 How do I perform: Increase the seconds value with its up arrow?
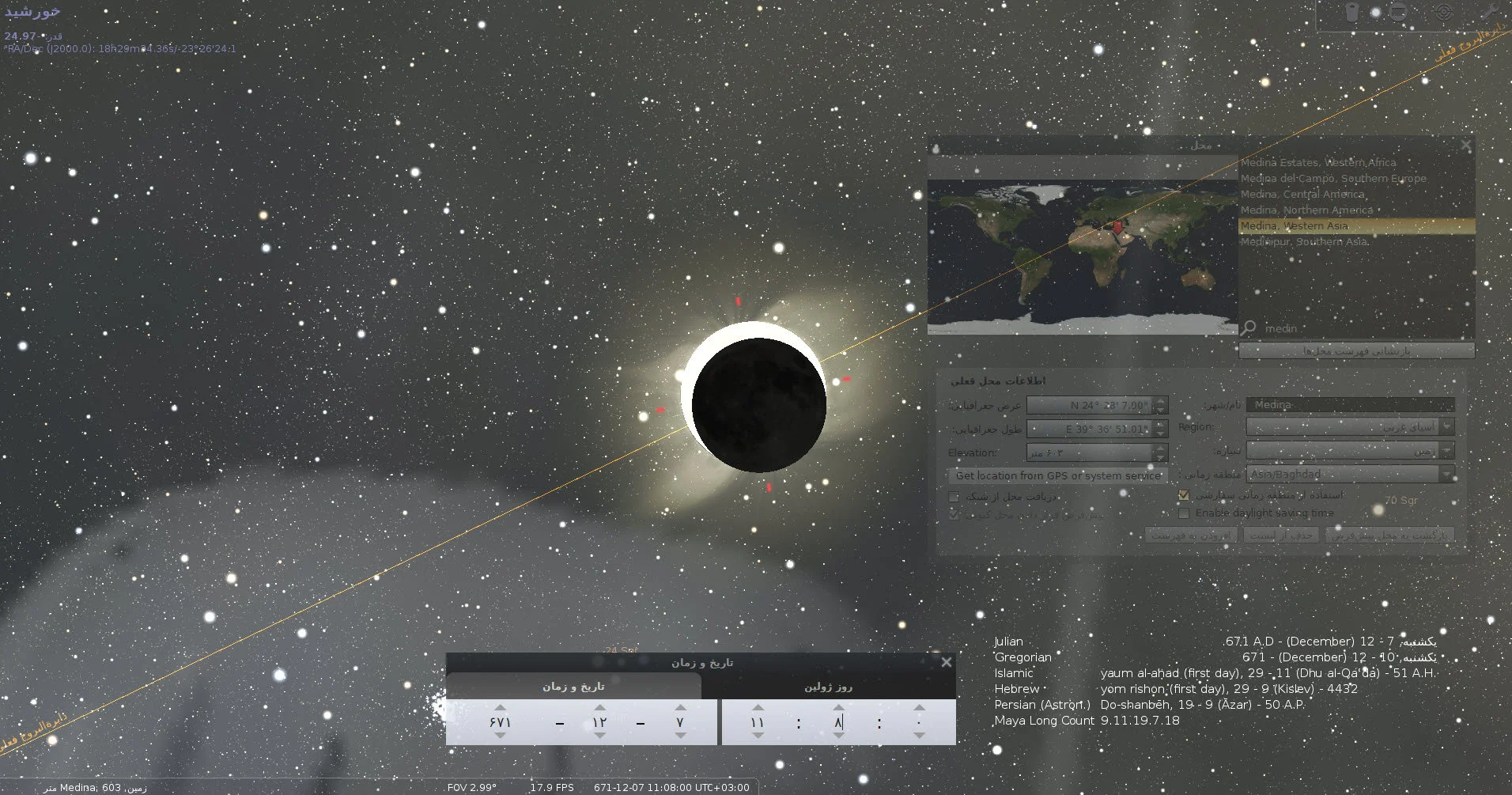point(919,708)
